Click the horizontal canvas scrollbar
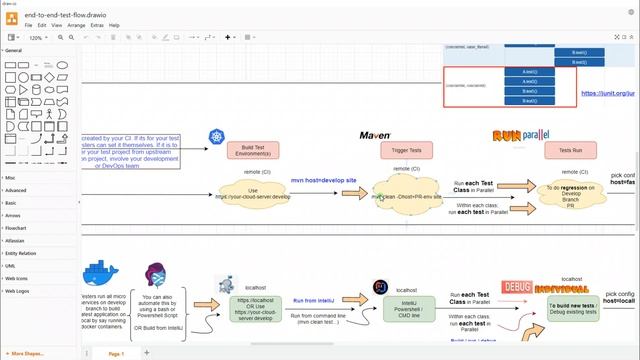 292,344
